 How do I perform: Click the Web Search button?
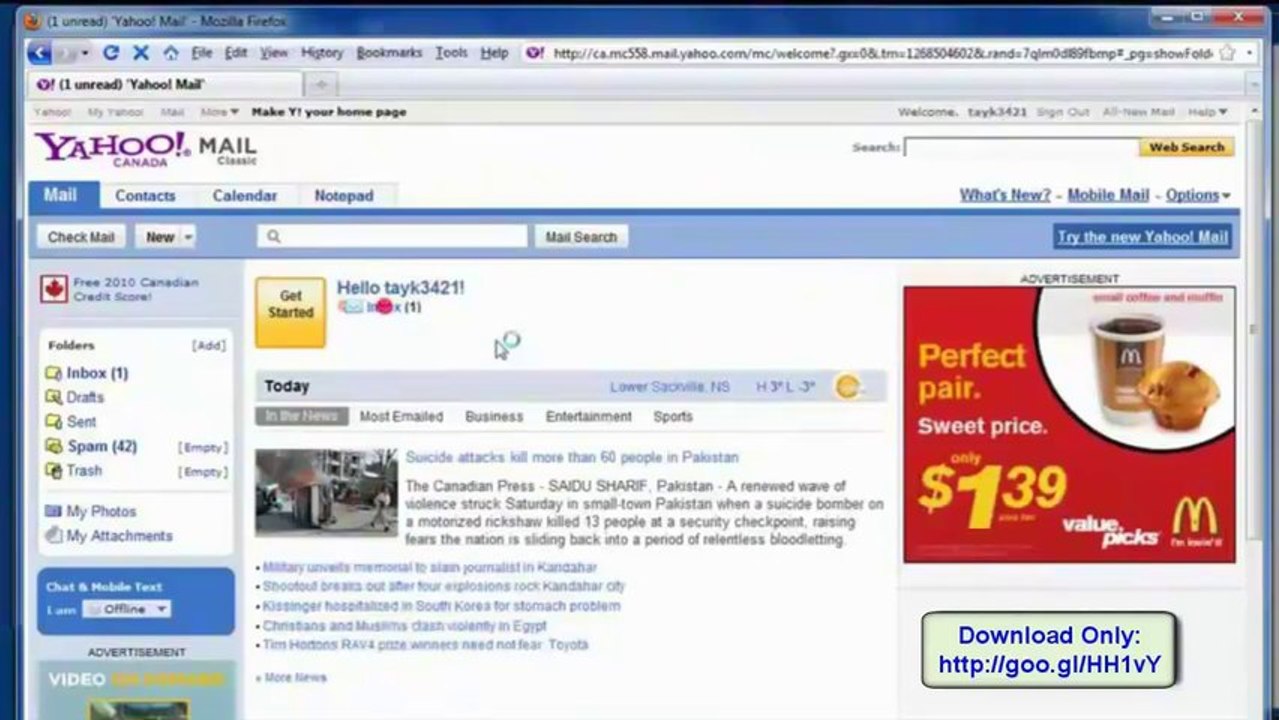(1186, 147)
